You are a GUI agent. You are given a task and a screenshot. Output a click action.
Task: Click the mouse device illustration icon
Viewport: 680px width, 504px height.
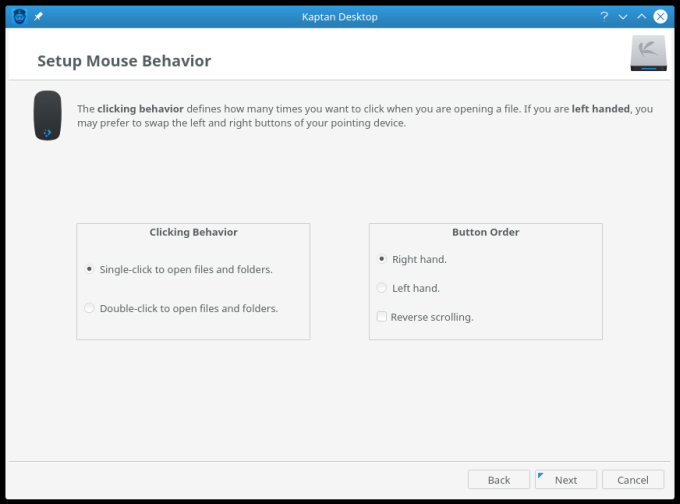(x=48, y=115)
